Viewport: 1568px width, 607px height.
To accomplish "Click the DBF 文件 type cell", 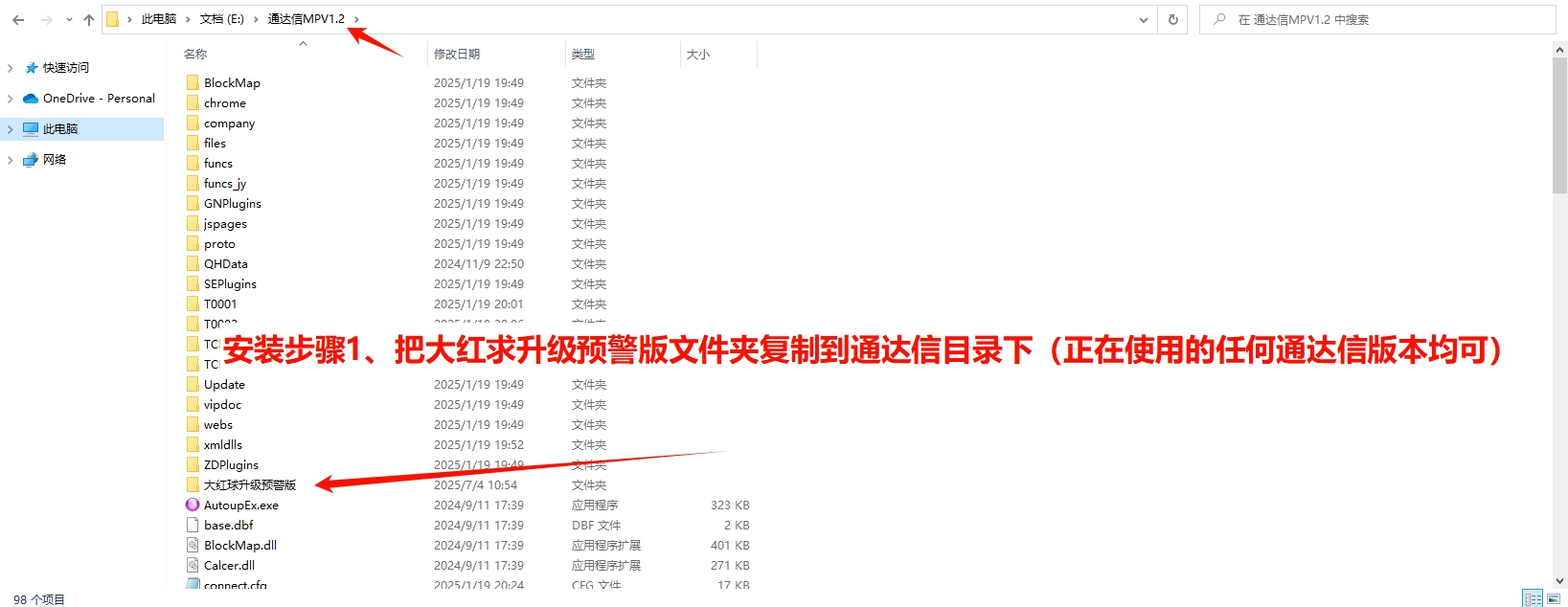I will [x=596, y=526].
